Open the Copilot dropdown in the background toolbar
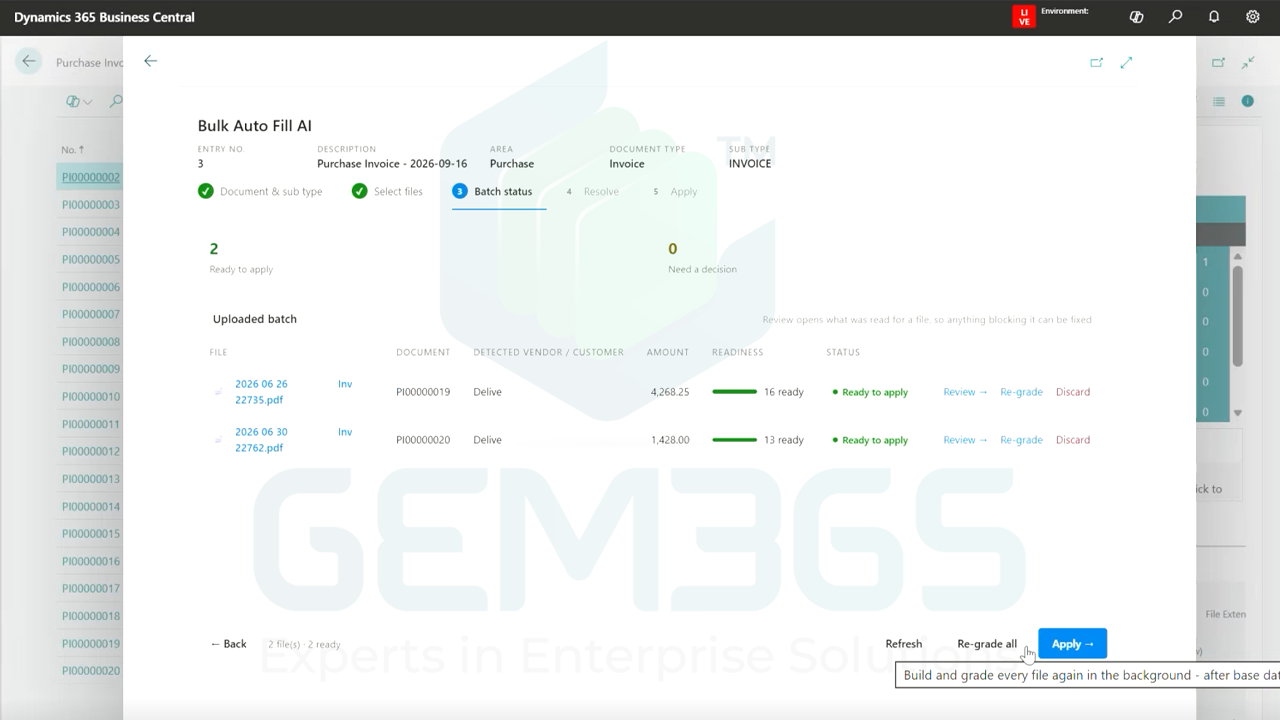 point(78,101)
